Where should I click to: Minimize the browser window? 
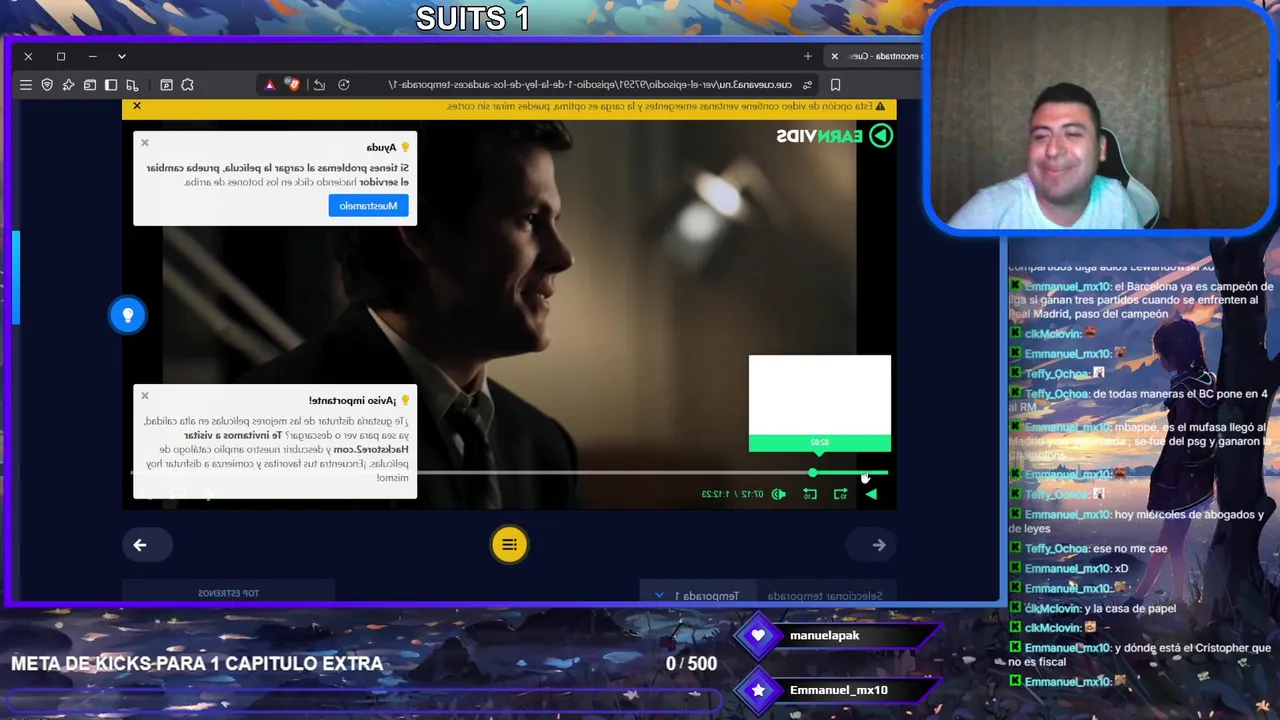coord(92,56)
